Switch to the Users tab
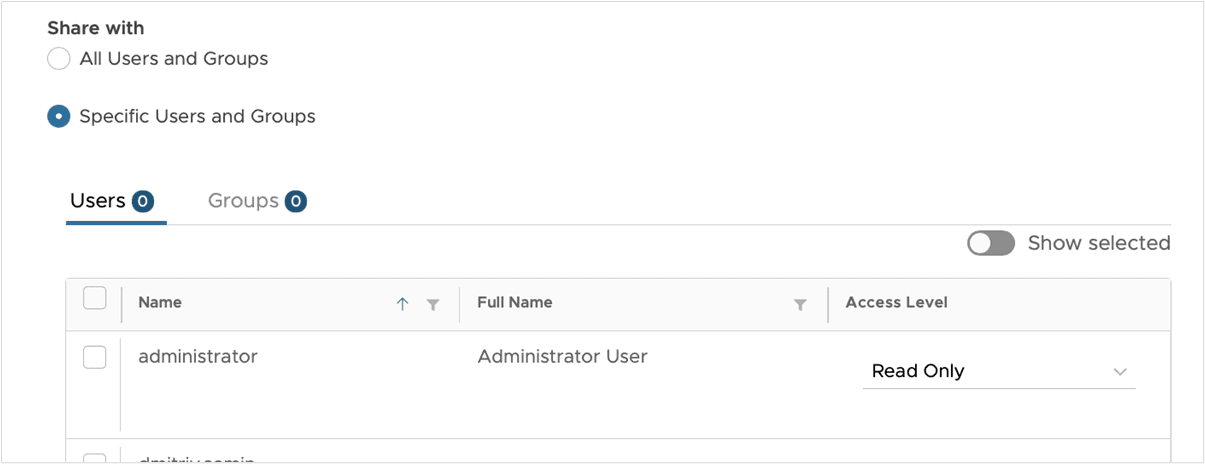Viewport: 1205px width, 464px height. (97, 201)
